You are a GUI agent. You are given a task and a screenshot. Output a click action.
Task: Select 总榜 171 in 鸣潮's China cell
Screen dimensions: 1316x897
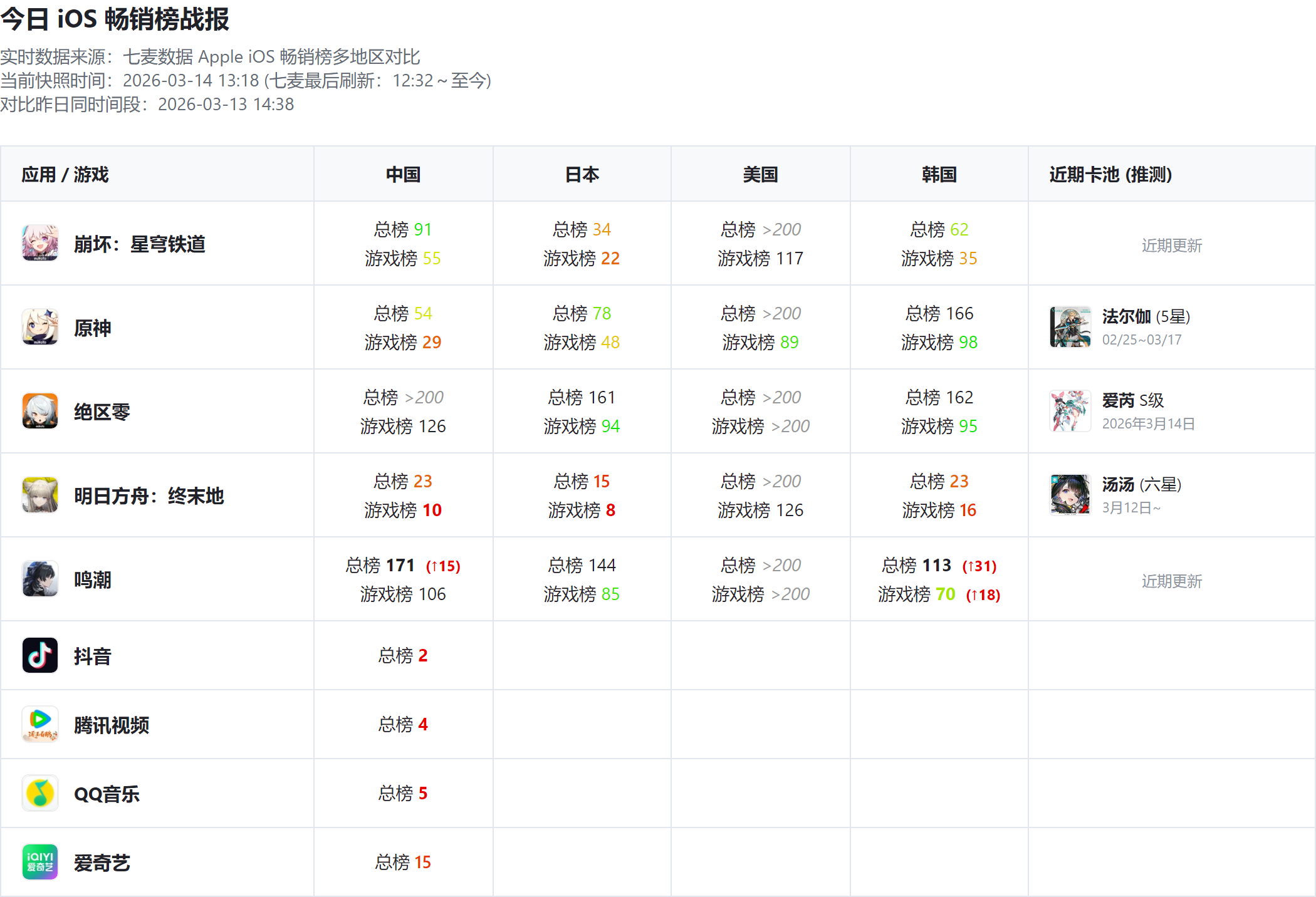(380, 565)
